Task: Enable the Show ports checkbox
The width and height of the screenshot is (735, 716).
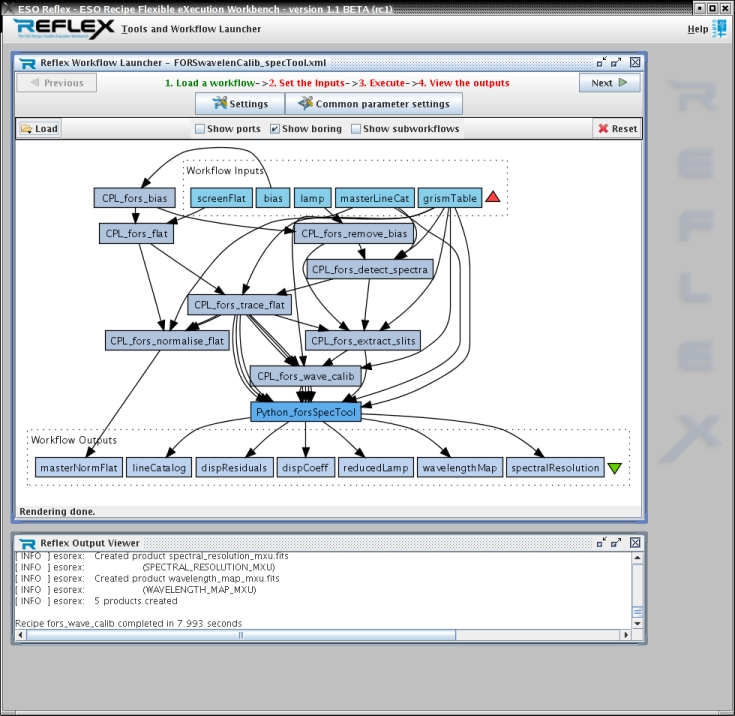Action: coord(200,128)
